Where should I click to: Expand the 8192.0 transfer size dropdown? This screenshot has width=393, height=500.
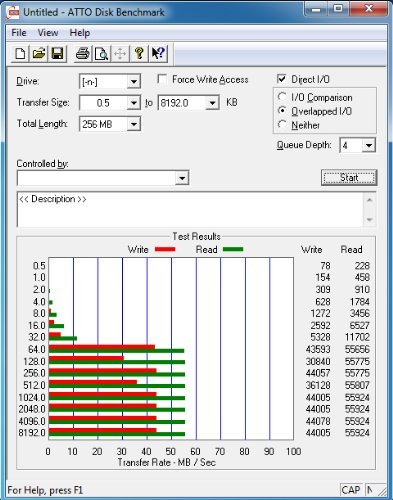tap(212, 103)
